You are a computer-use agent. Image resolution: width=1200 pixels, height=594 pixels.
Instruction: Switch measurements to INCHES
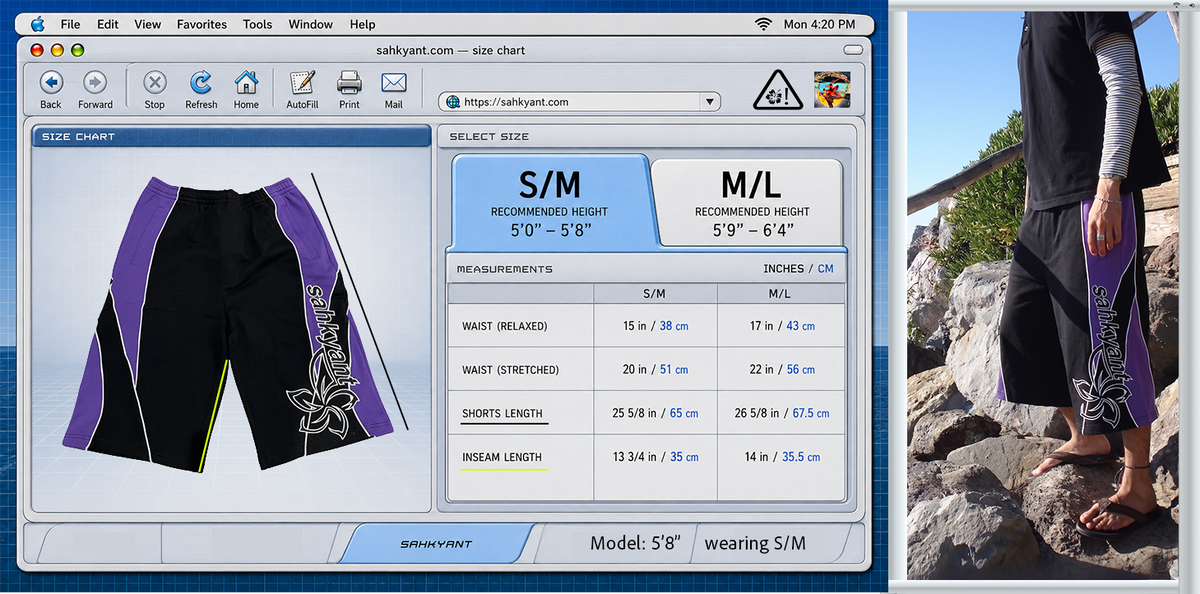pyautogui.click(x=783, y=269)
